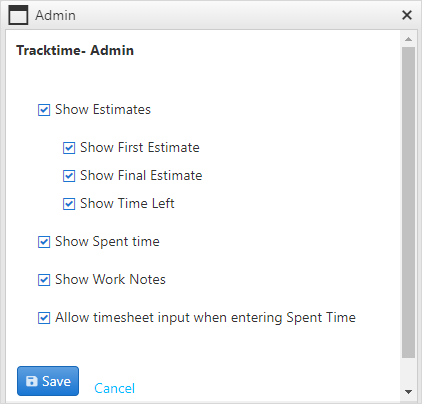This screenshot has width=422, height=404.
Task: Uncheck the Show Work Notes checkbox
Action: [x=44, y=280]
